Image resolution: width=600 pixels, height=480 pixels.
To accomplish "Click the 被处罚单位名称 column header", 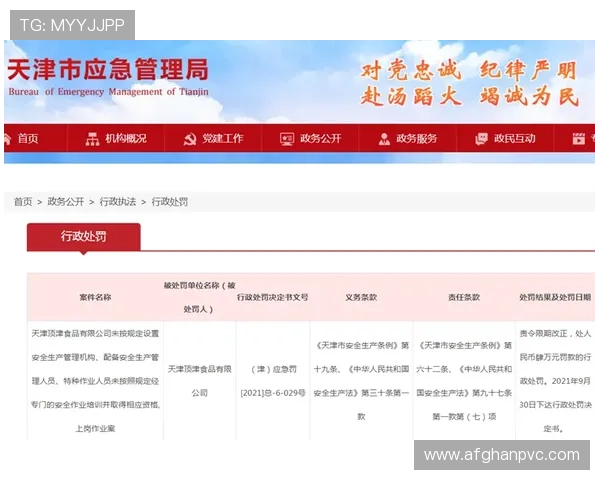I will coord(199,297).
